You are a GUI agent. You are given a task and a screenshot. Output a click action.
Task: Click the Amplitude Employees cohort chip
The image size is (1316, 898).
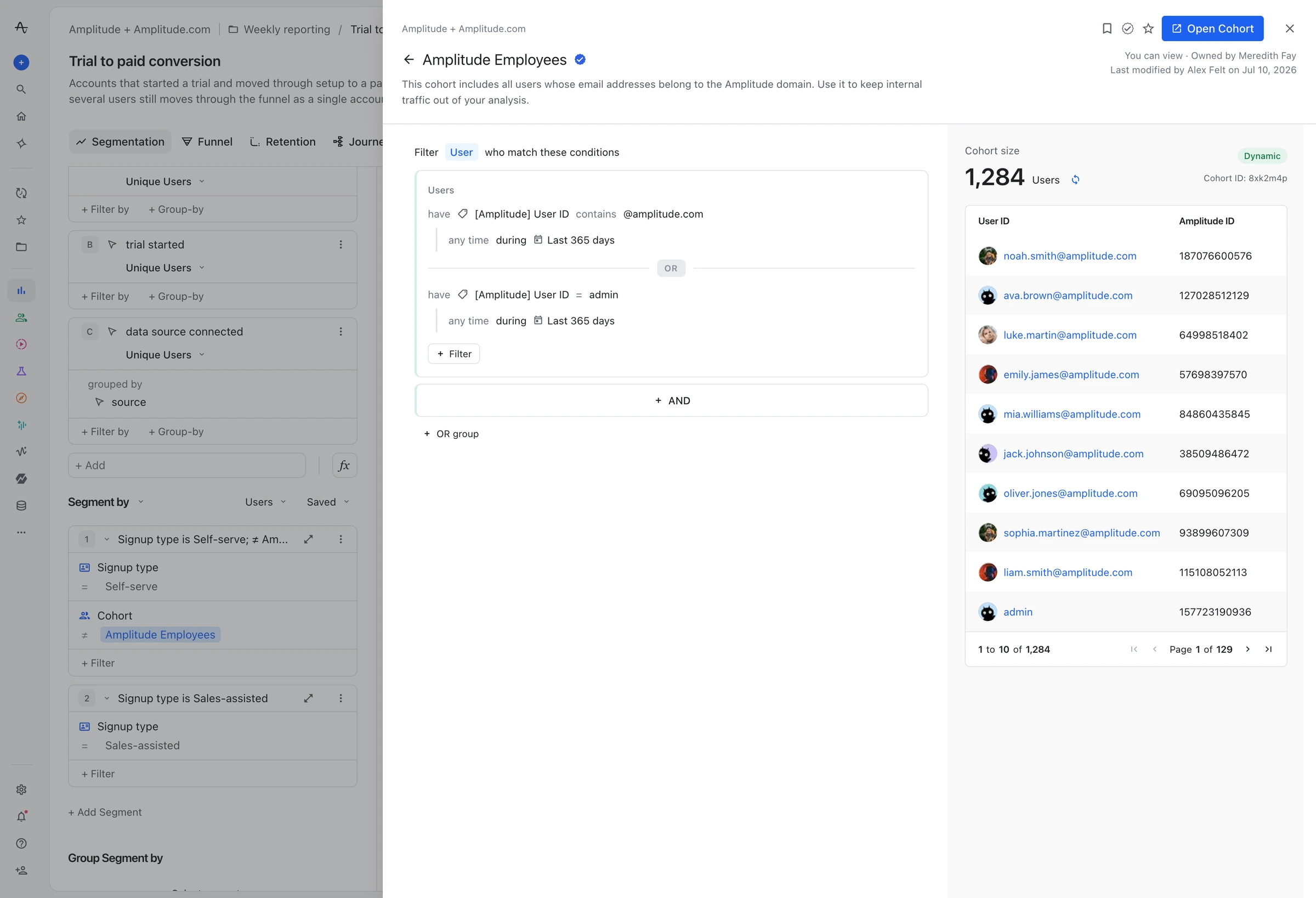(x=160, y=635)
